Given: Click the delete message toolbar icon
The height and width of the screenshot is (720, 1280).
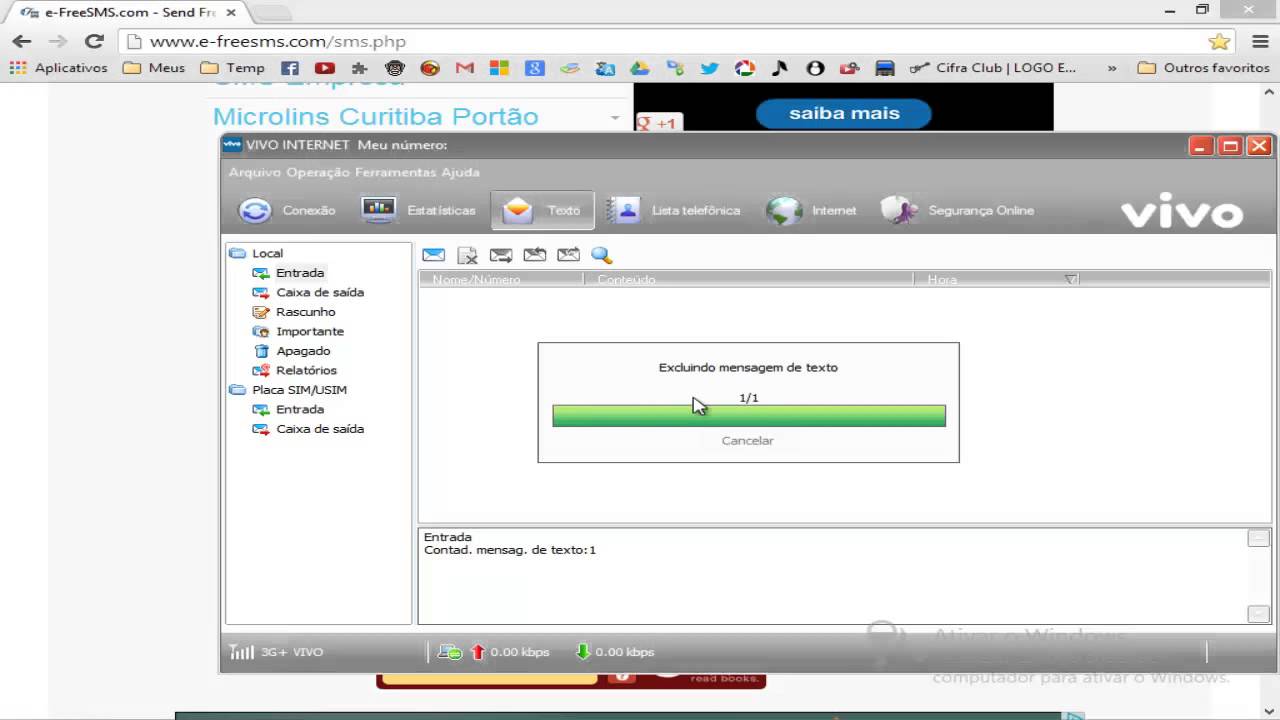Looking at the screenshot, I should coord(467,255).
